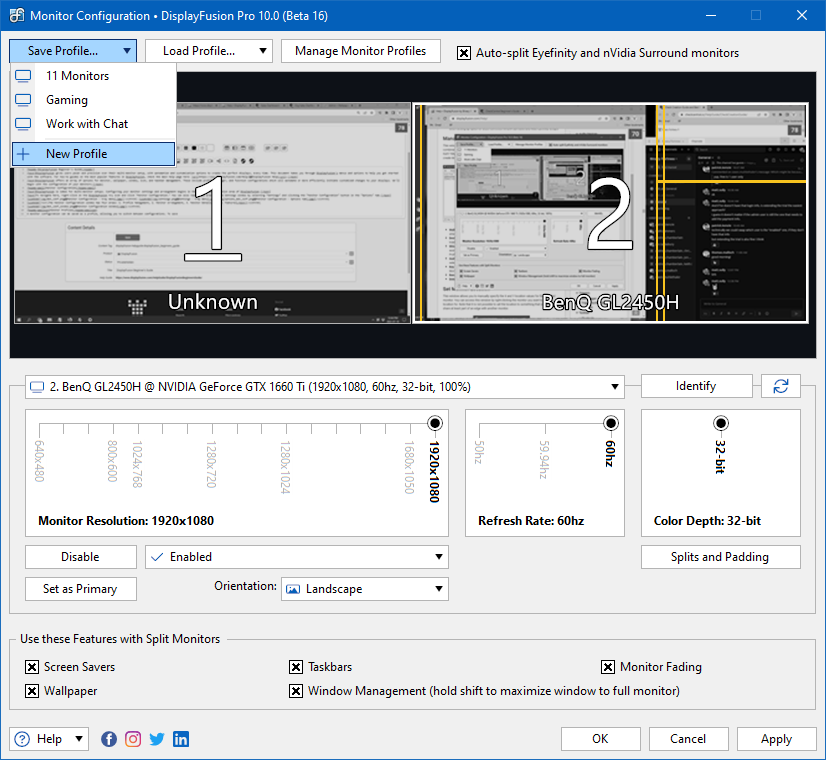The width and height of the screenshot is (826, 760).
Task: Click the refresh rate slider handle at 60hz
Action: [x=611, y=423]
